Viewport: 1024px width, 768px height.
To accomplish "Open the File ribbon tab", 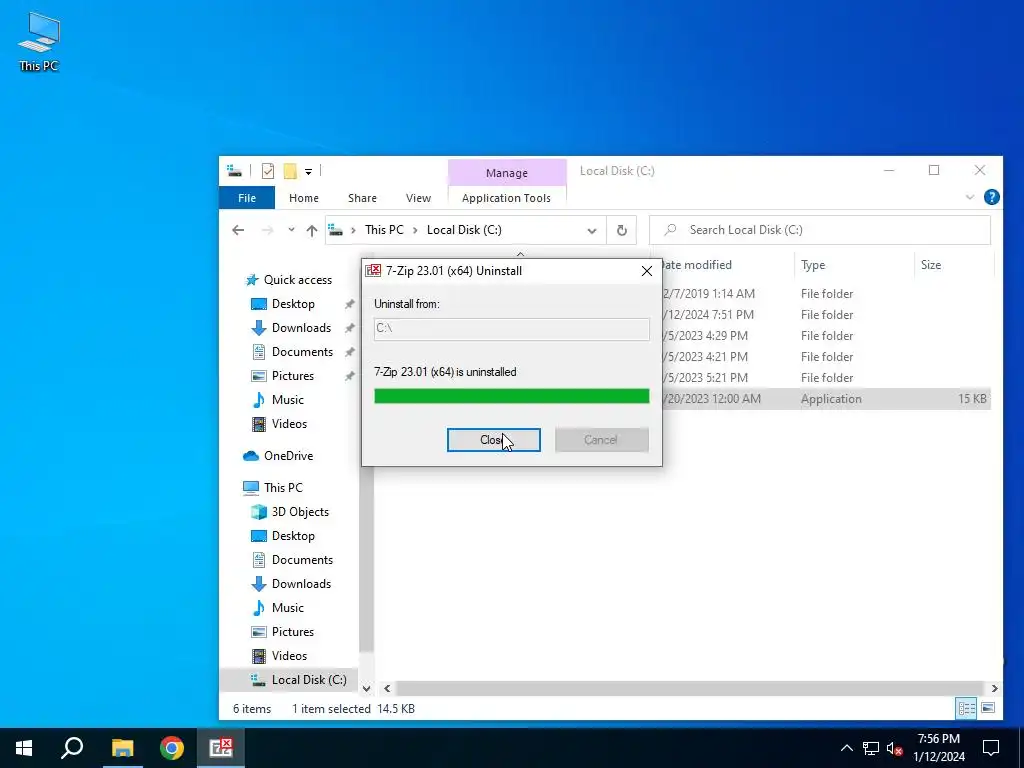I will (247, 198).
